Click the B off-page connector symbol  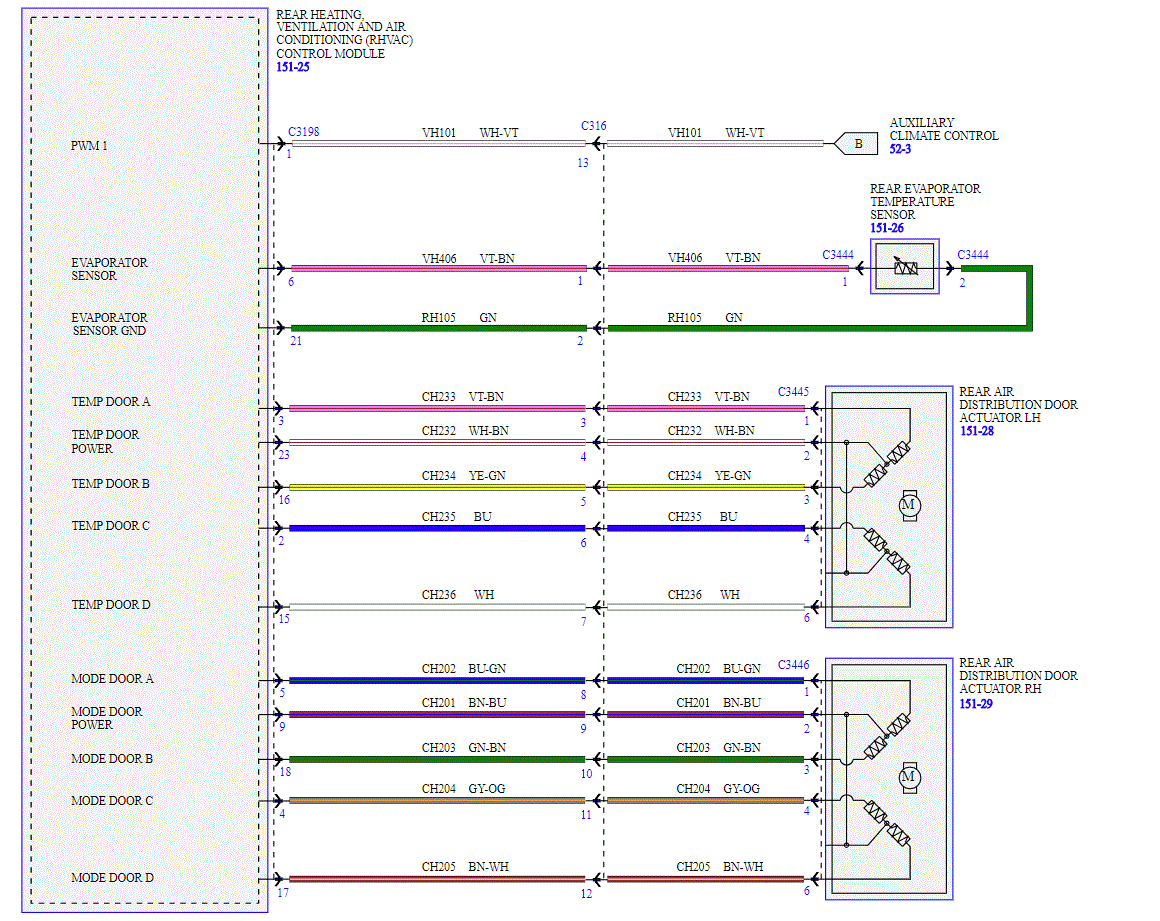pyautogui.click(x=855, y=144)
